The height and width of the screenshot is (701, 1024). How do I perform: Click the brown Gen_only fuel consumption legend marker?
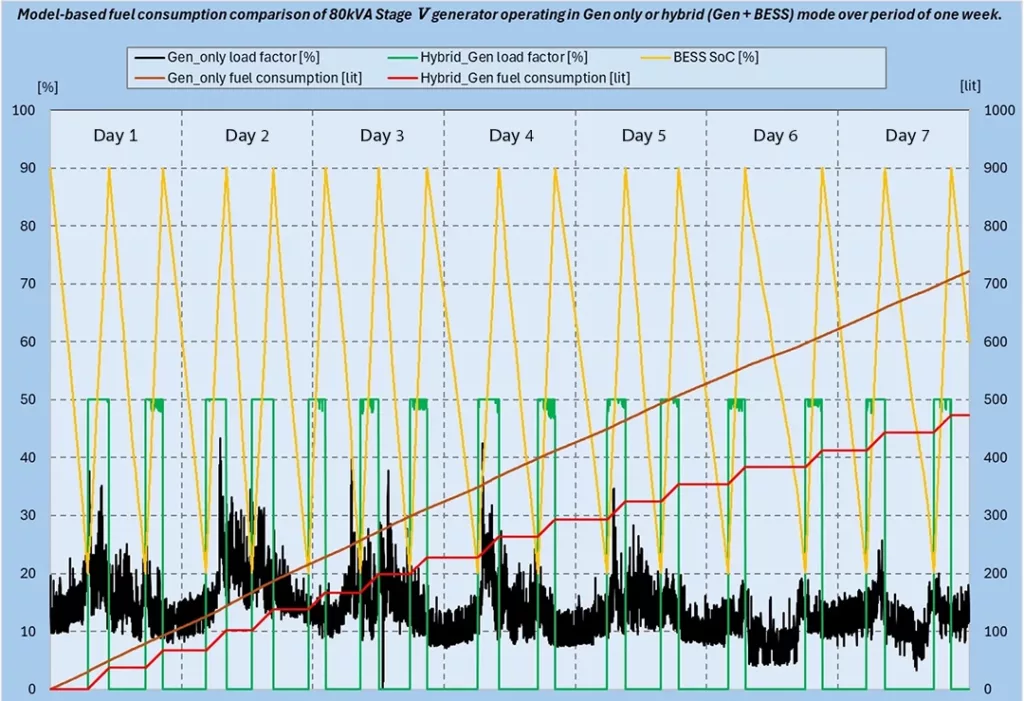pyautogui.click(x=148, y=76)
